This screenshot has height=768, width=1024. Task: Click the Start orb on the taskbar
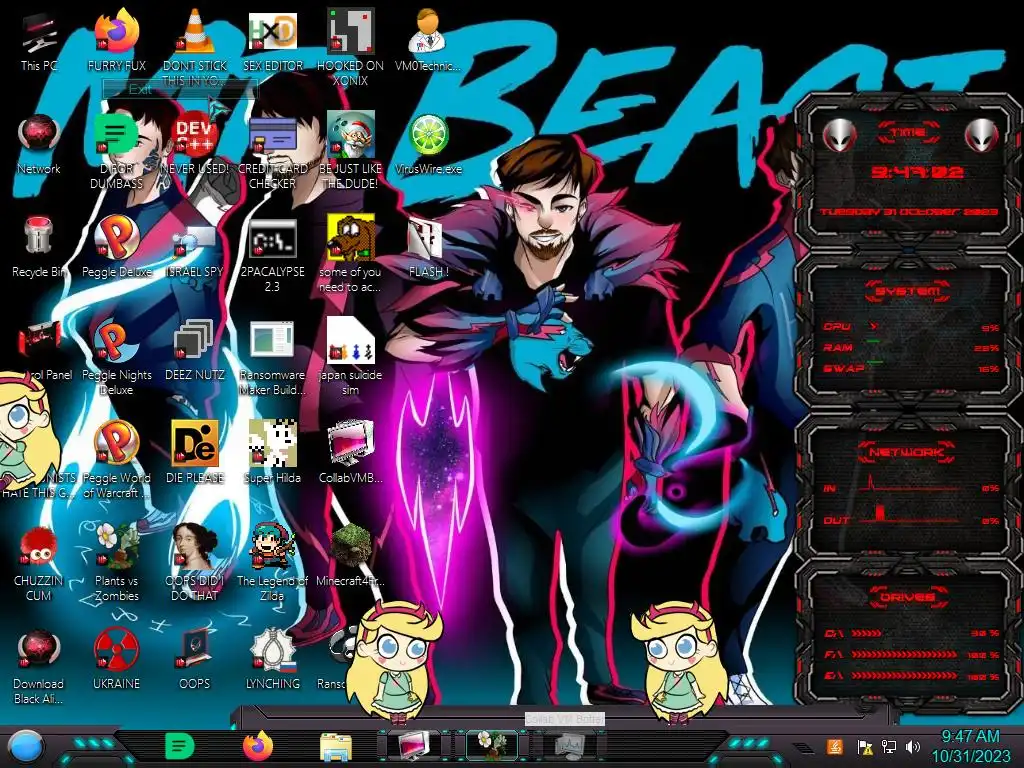coord(25,746)
